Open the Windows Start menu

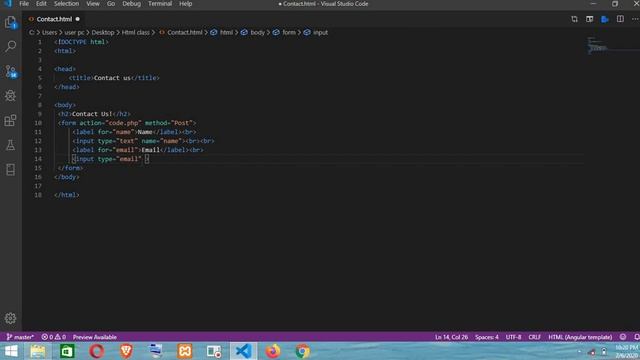11,351
